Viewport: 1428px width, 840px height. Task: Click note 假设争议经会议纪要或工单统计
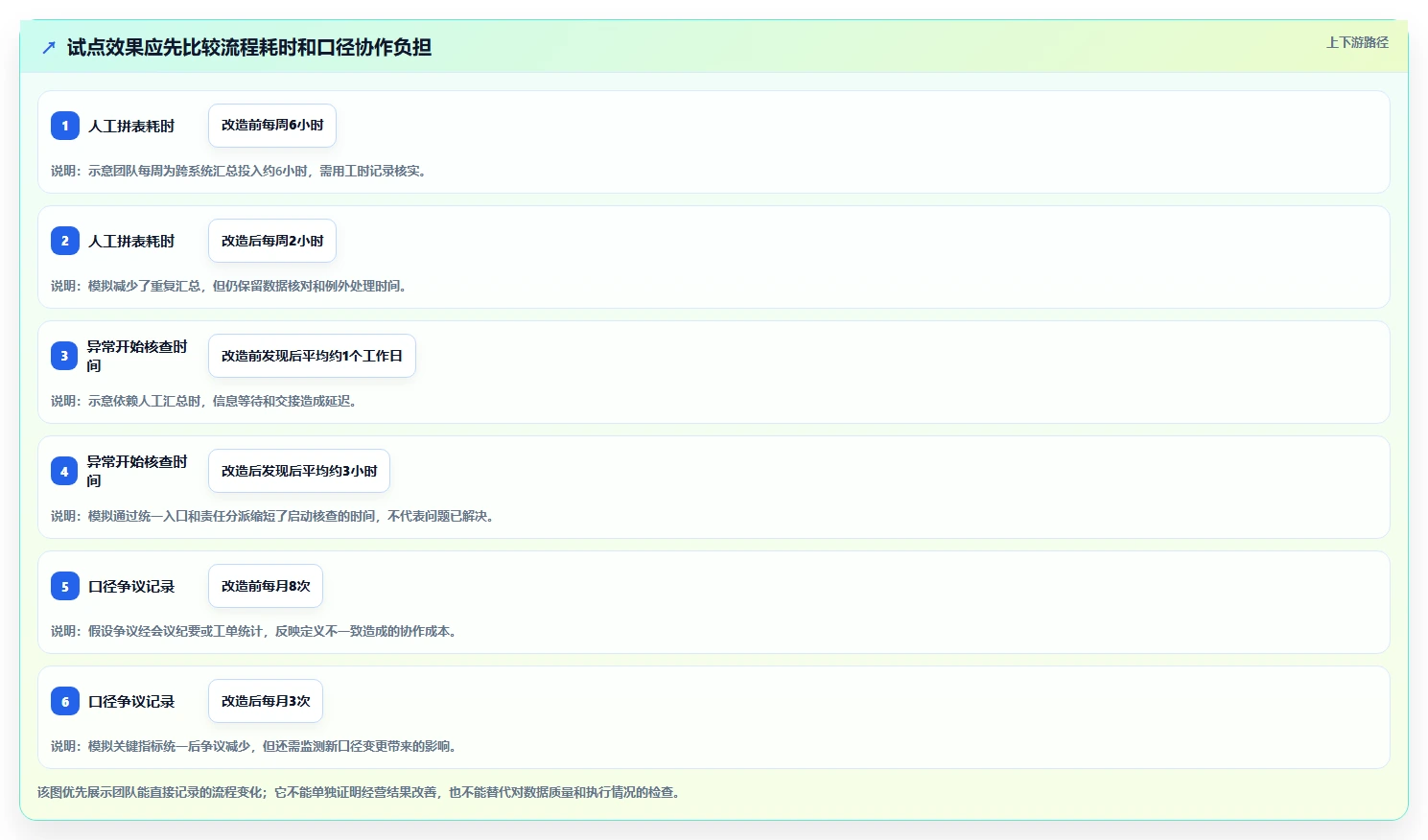[x=255, y=631]
